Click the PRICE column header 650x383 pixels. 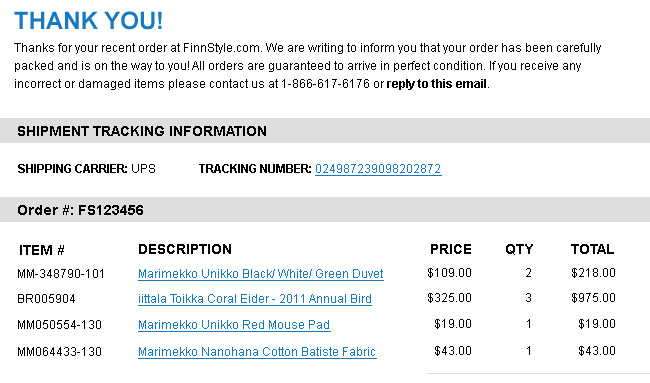click(x=451, y=250)
